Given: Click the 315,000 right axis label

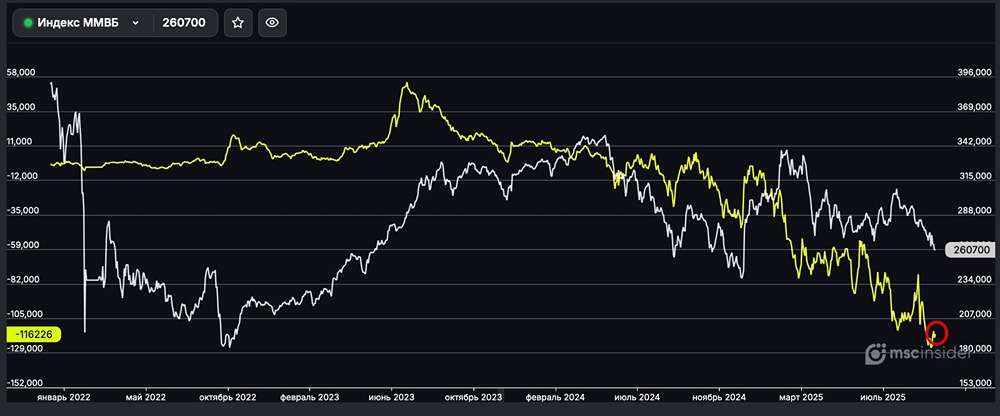Looking at the screenshot, I should tap(974, 177).
